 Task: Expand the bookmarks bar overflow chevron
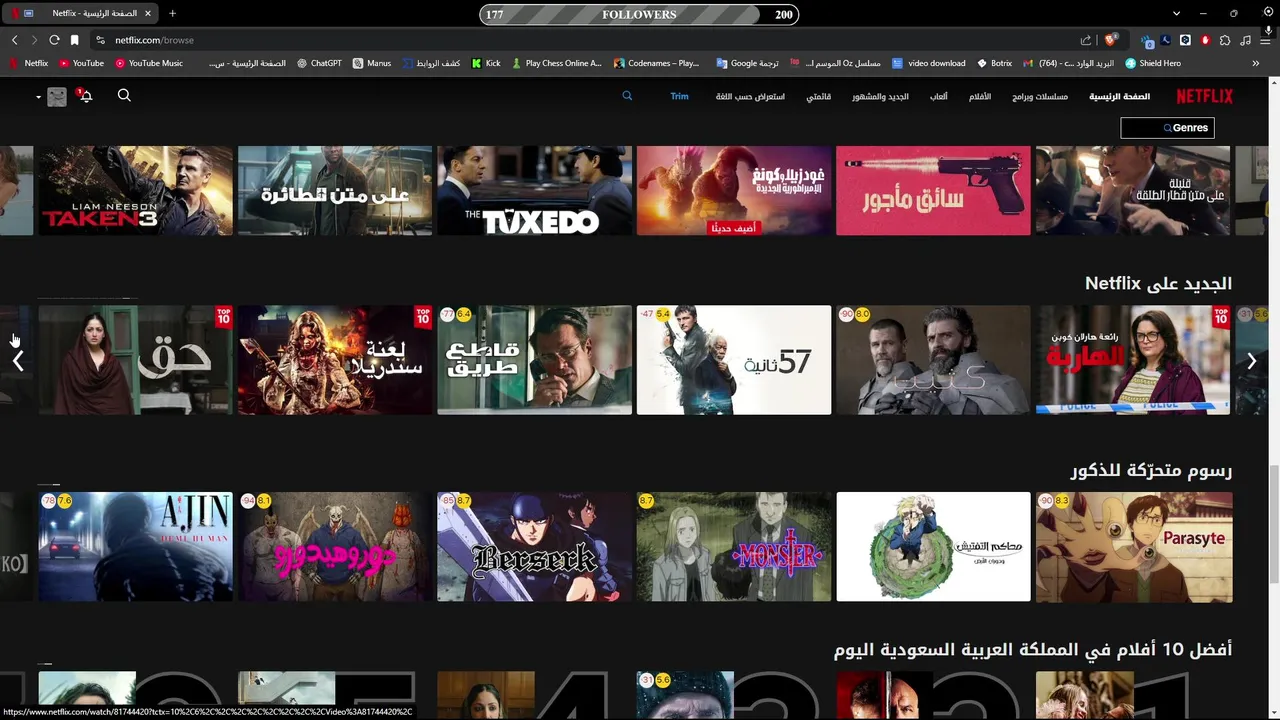pyautogui.click(x=1255, y=63)
